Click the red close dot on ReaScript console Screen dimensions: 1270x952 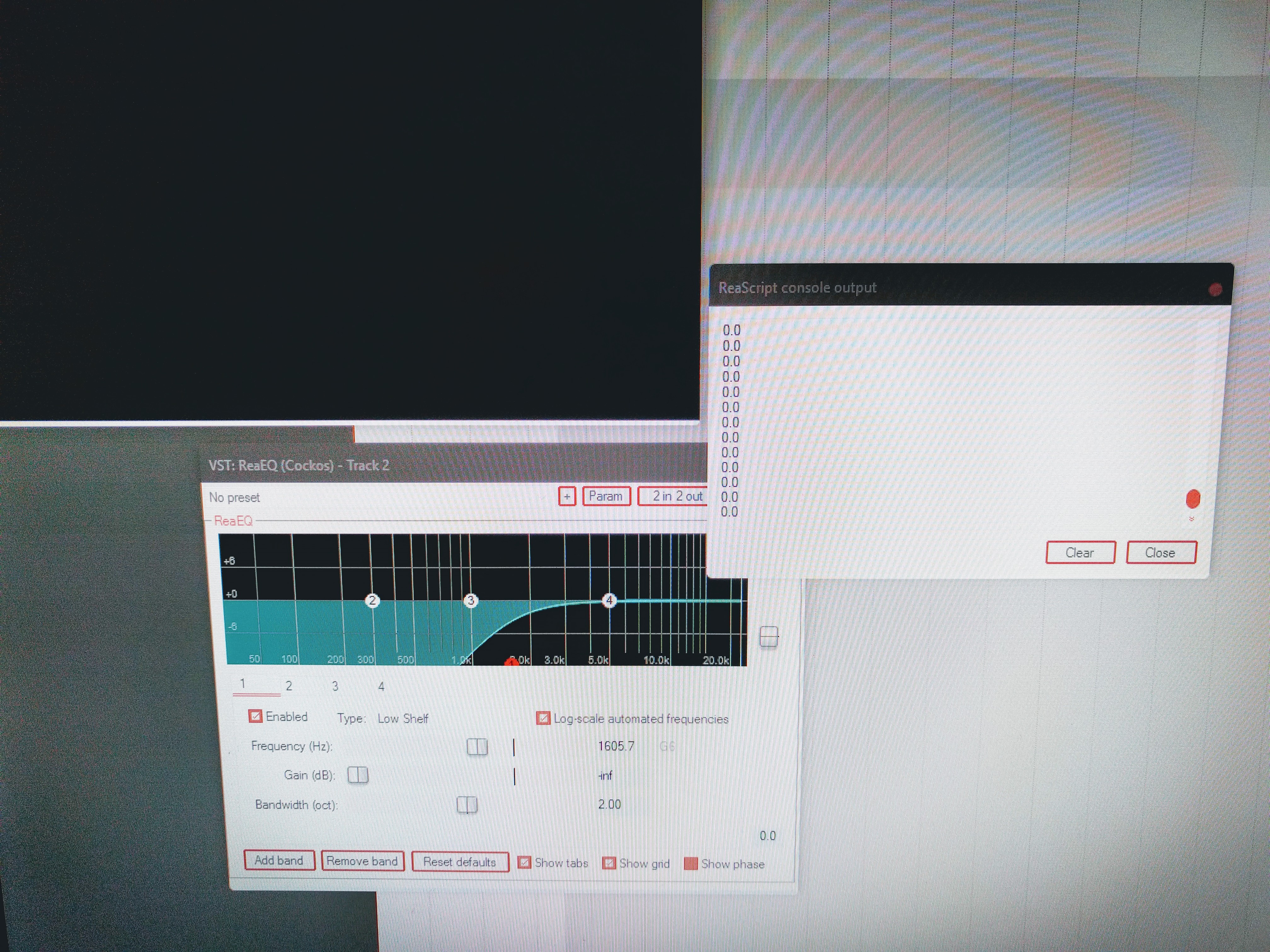pos(1215,289)
